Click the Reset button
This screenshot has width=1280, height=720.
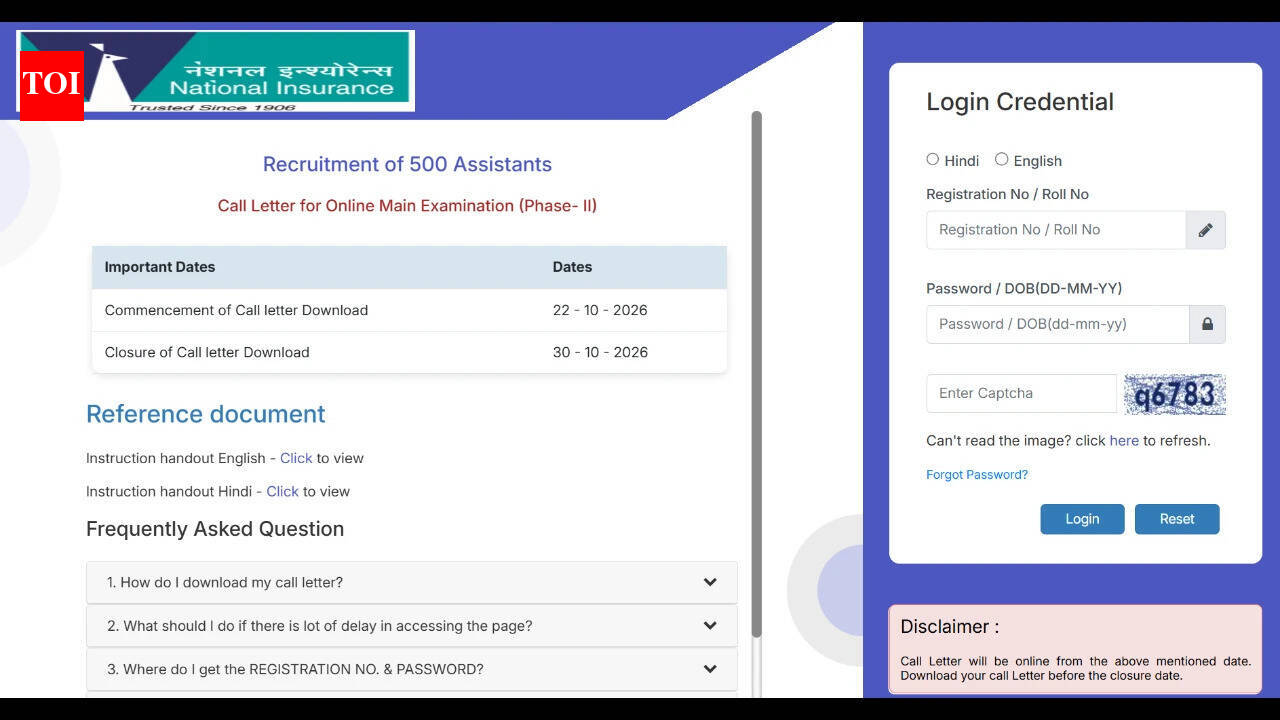click(x=1177, y=519)
